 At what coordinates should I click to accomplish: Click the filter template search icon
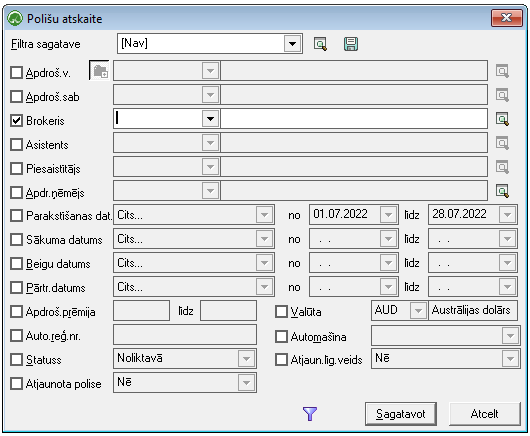[320, 44]
